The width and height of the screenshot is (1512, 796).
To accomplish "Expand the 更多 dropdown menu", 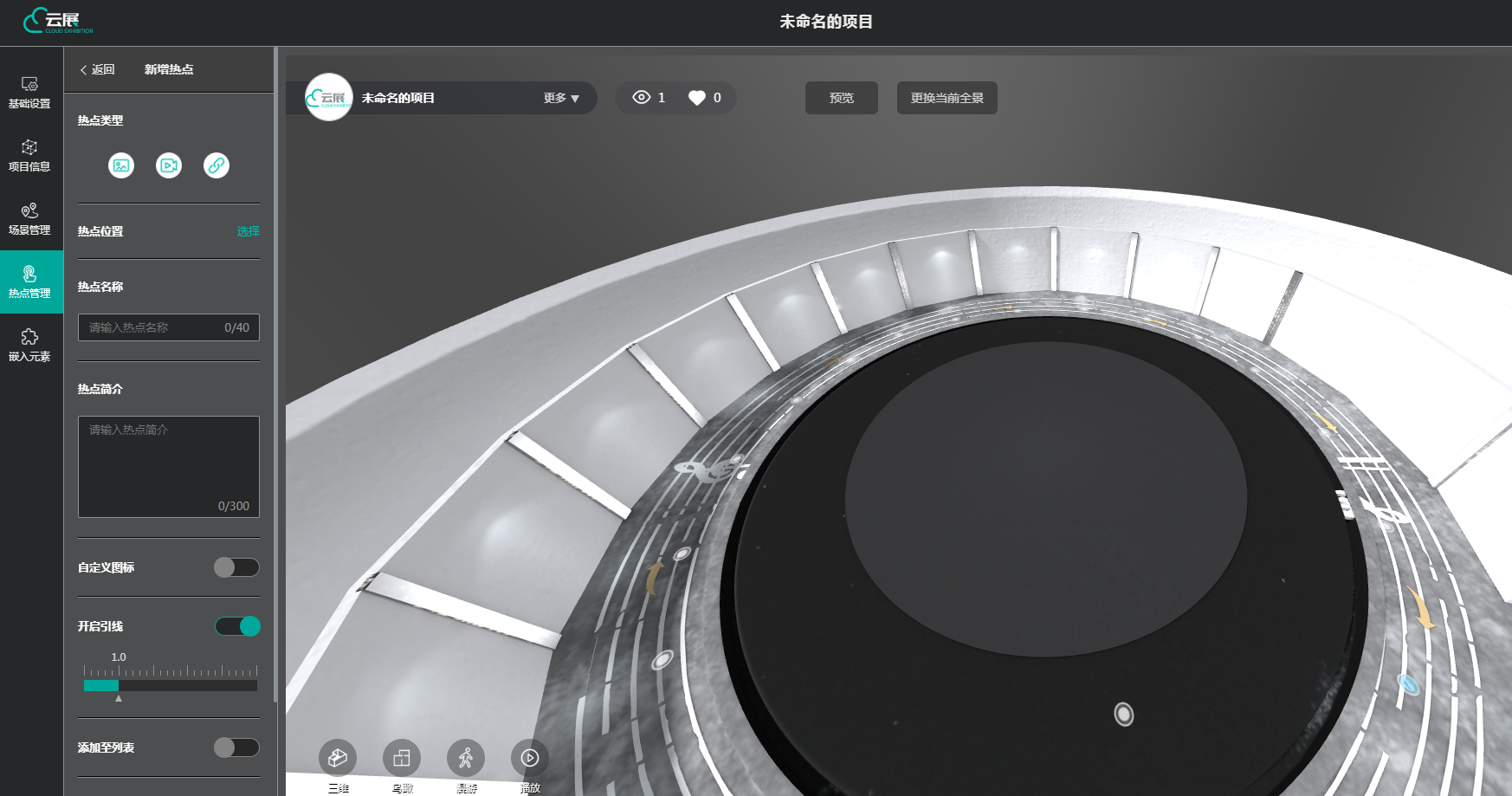I will (561, 98).
